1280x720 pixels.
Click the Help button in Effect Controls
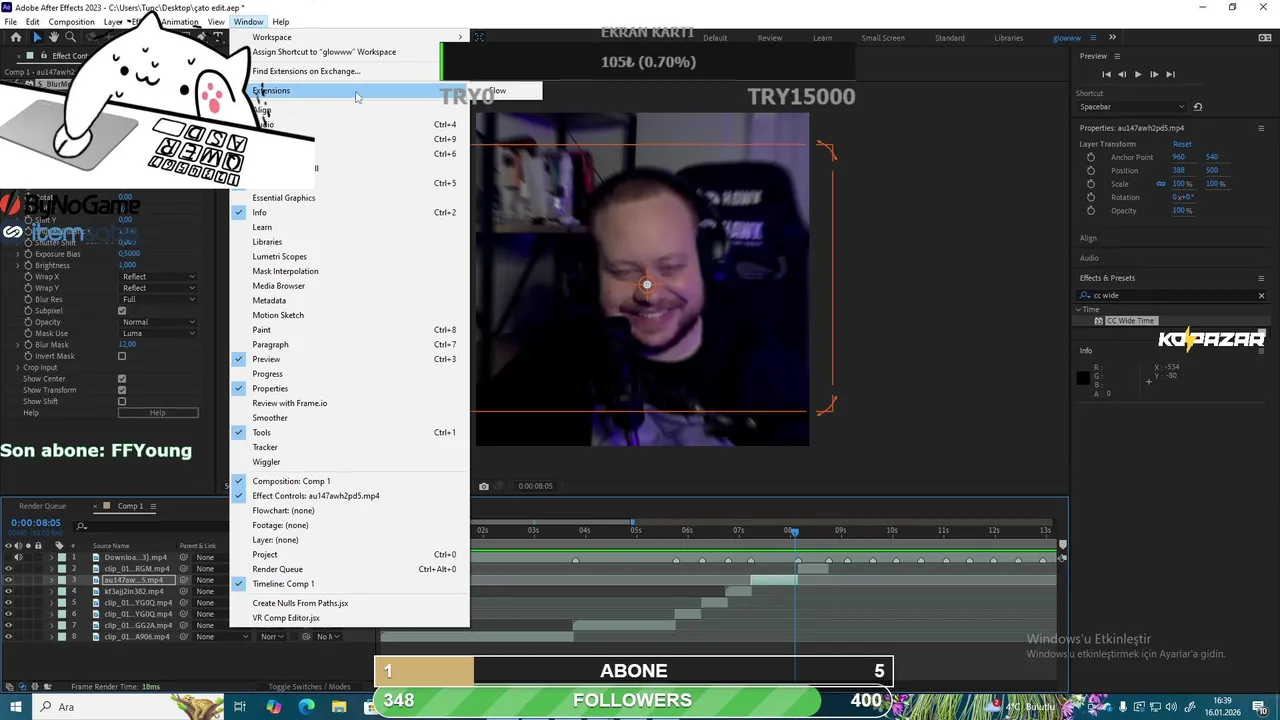pos(158,413)
